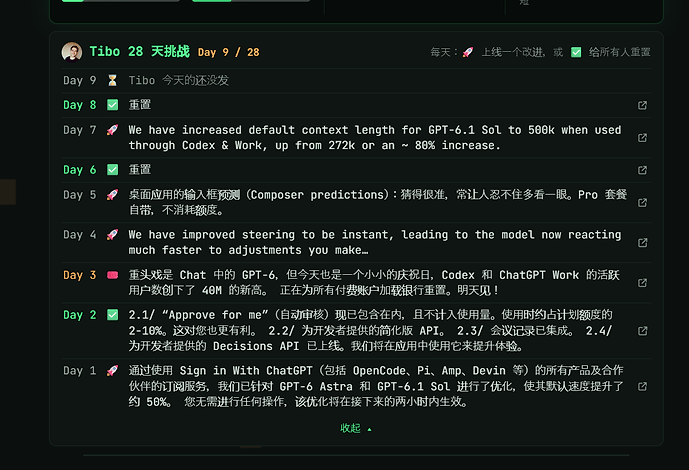Click the Composer predictions description text

pos(377,202)
